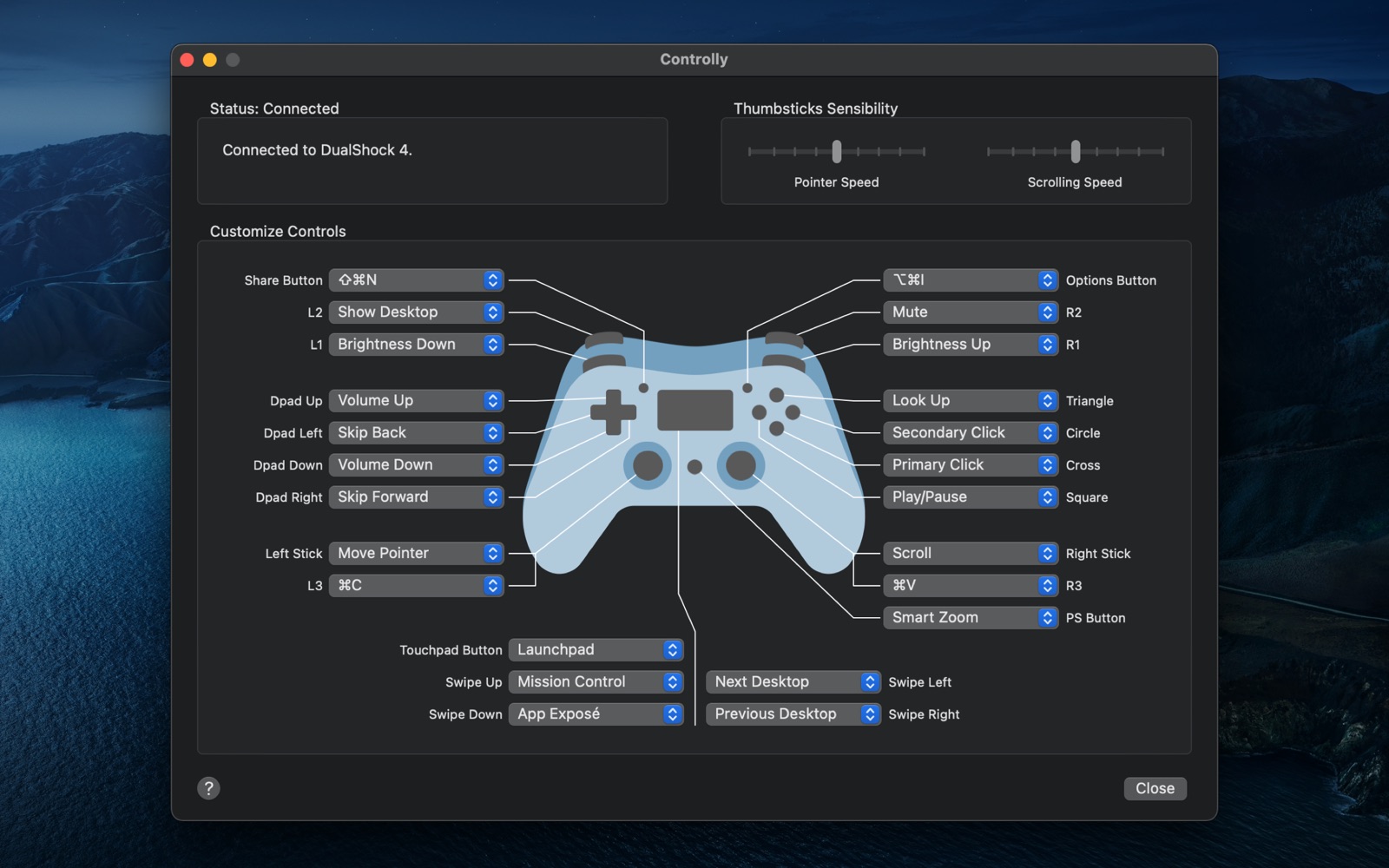
Task: Adjust the Pointer Speed slider
Action: [837, 152]
